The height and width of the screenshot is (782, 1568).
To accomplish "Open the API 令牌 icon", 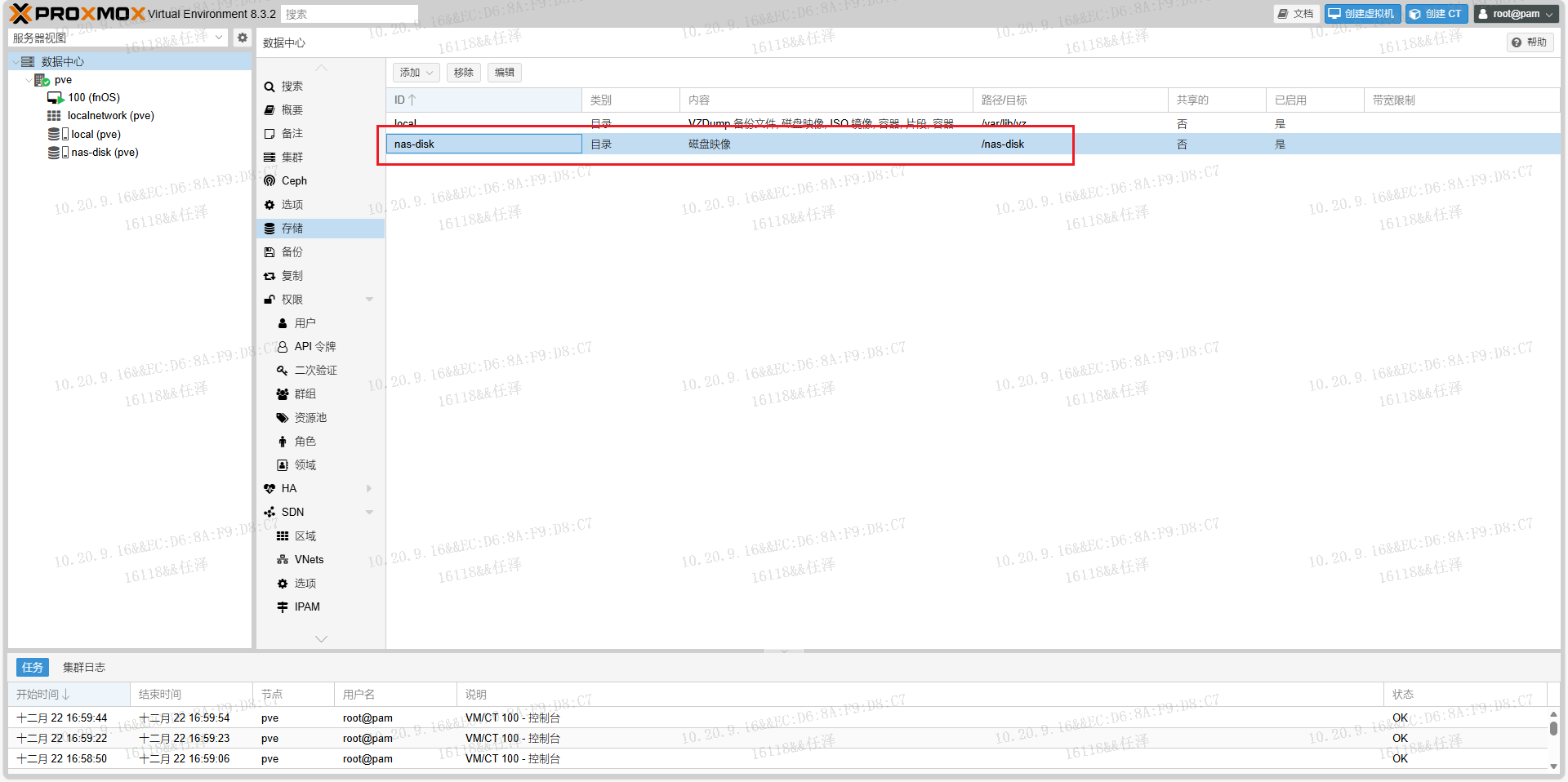I will pyautogui.click(x=283, y=347).
